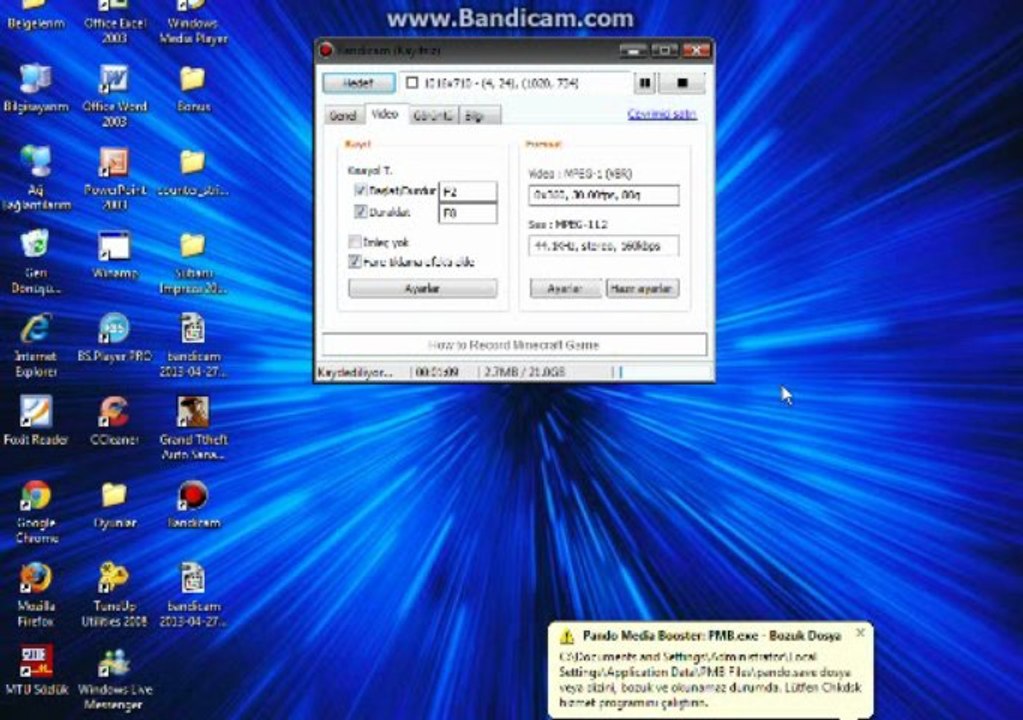This screenshot has height=720, width=1023.
Task: Click the warning icon in Pando balloon
Action: click(x=566, y=636)
